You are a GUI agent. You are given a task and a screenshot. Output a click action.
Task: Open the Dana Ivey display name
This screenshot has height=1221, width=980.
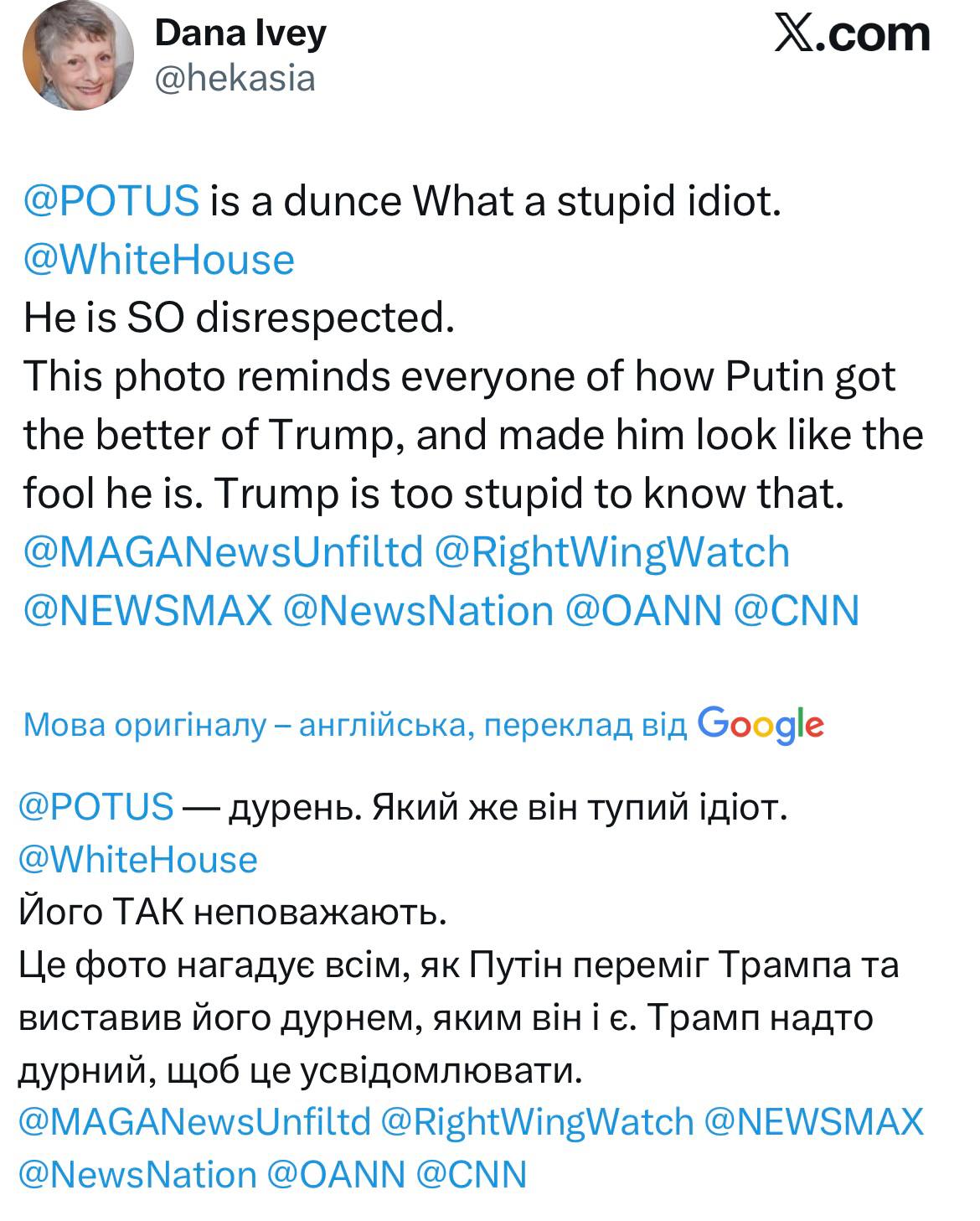pos(240,33)
